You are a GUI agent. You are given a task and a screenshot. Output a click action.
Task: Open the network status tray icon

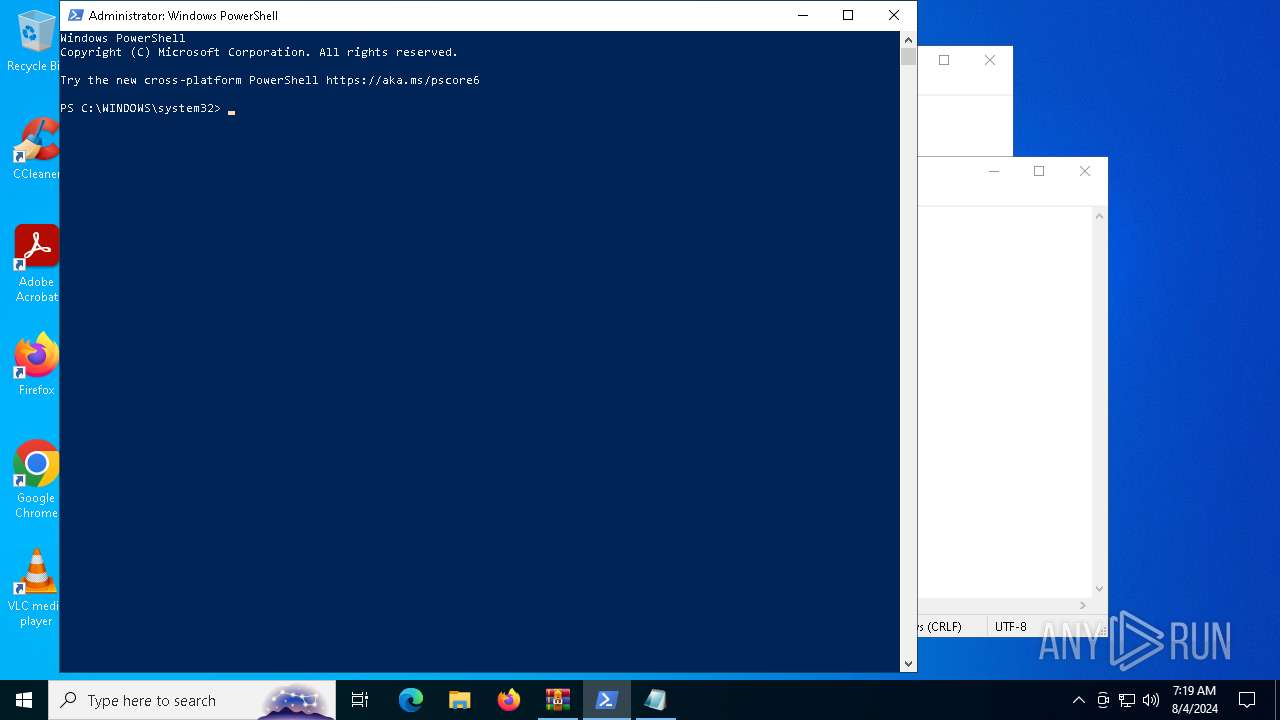coord(1127,700)
